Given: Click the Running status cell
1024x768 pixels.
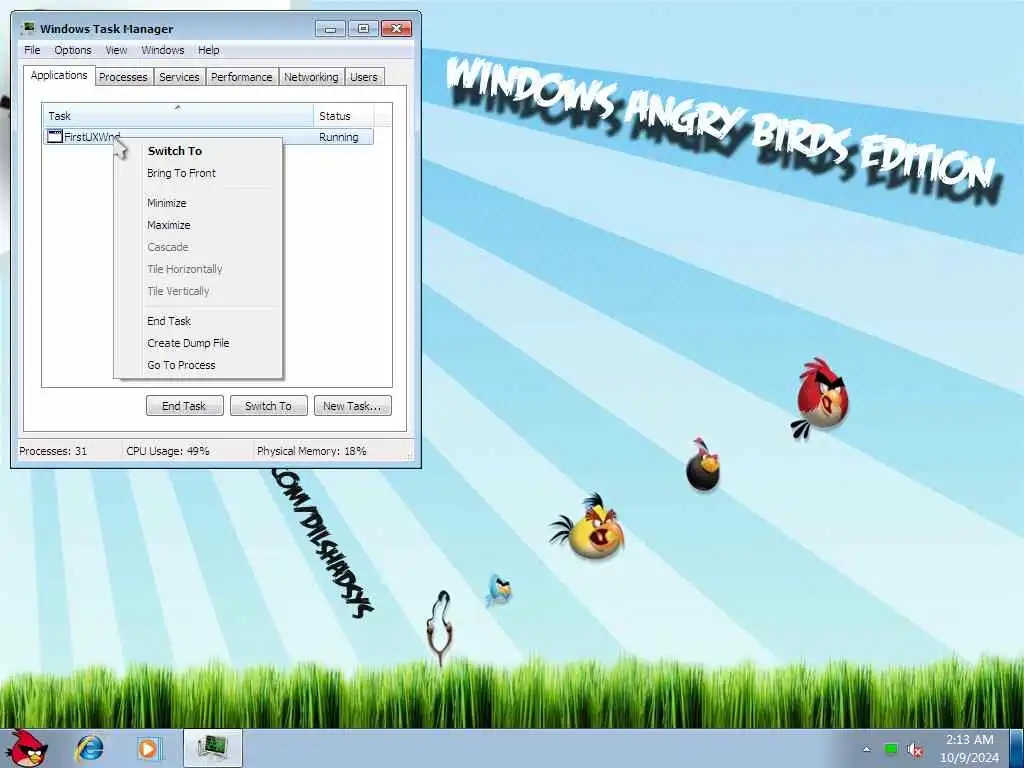Looking at the screenshot, I should [x=339, y=137].
